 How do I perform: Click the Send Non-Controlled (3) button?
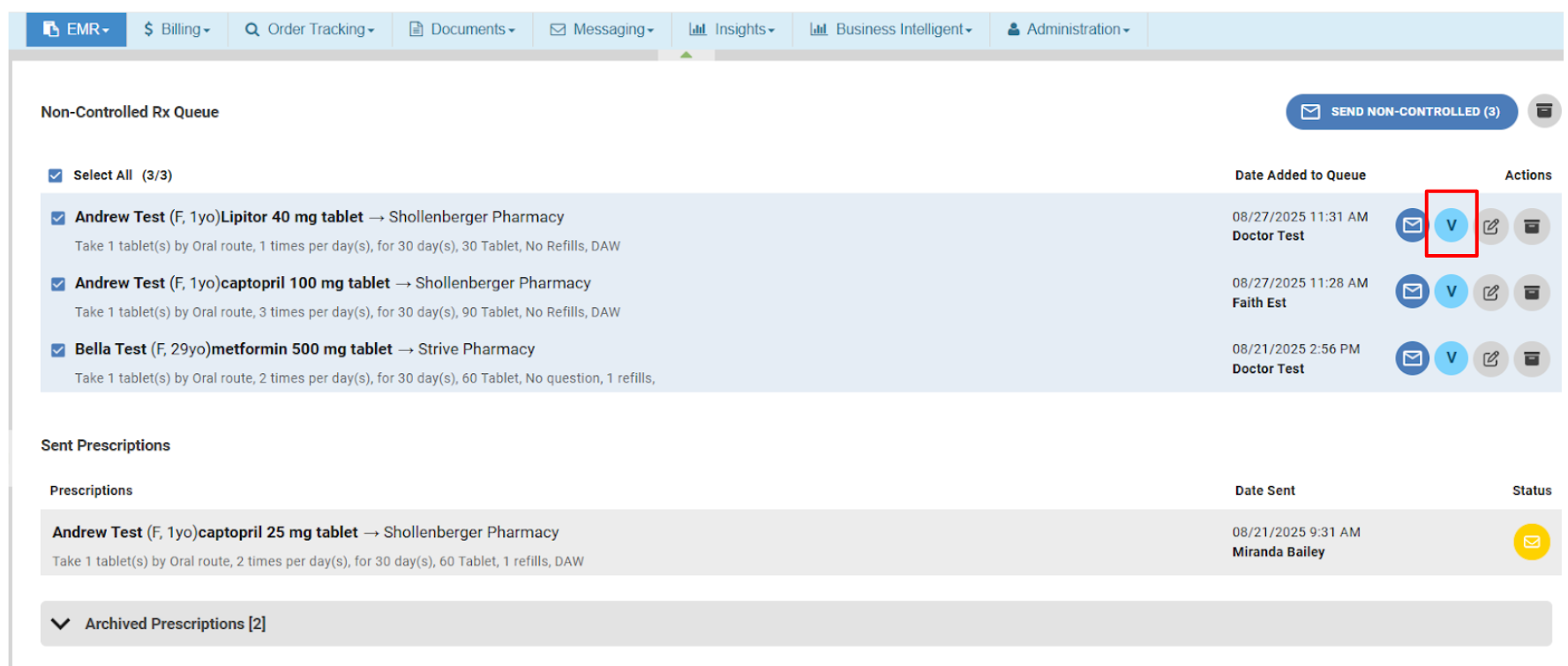(1400, 112)
